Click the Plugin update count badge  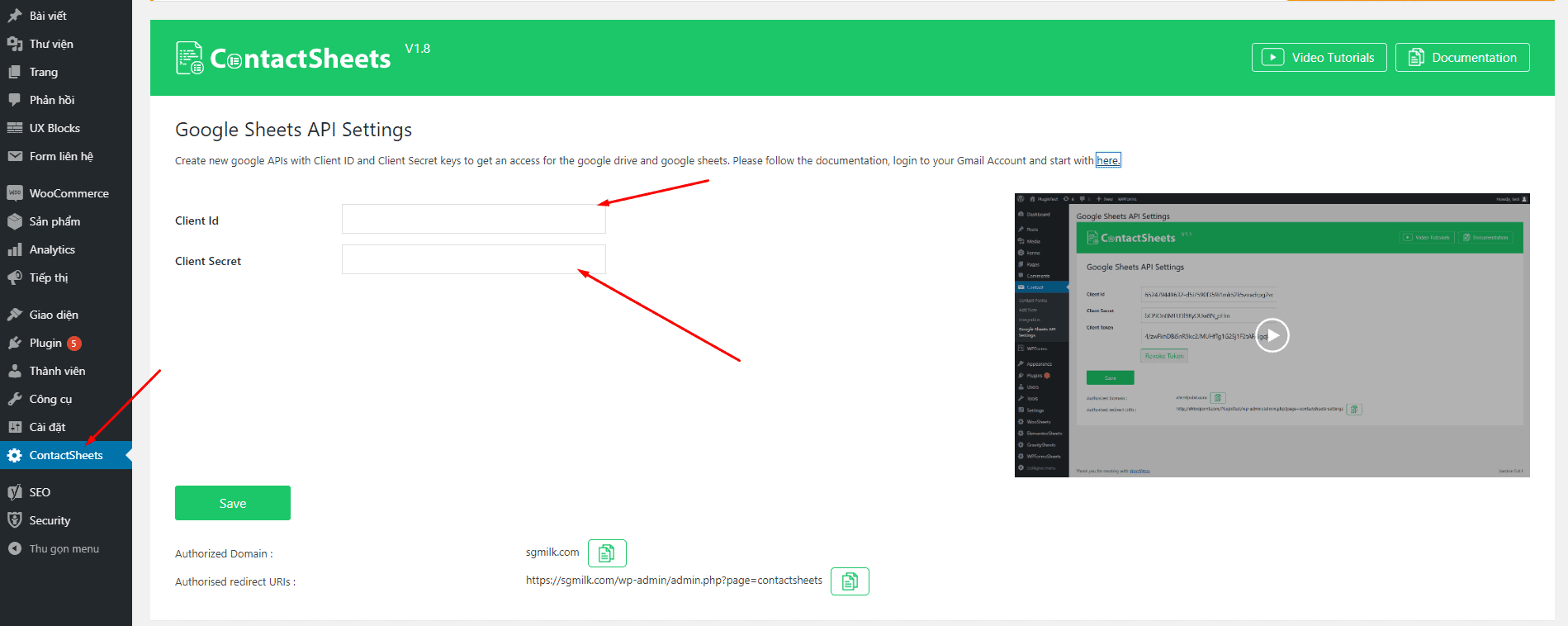pyautogui.click(x=74, y=344)
